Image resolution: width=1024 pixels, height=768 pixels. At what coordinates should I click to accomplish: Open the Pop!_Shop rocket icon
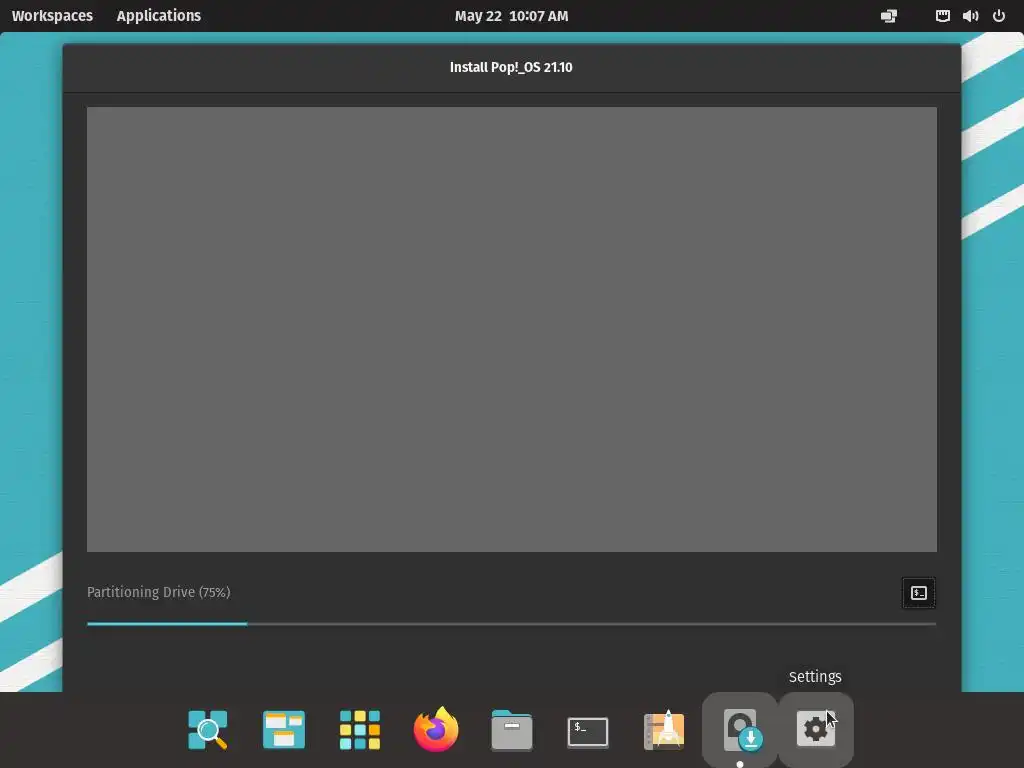(x=664, y=729)
